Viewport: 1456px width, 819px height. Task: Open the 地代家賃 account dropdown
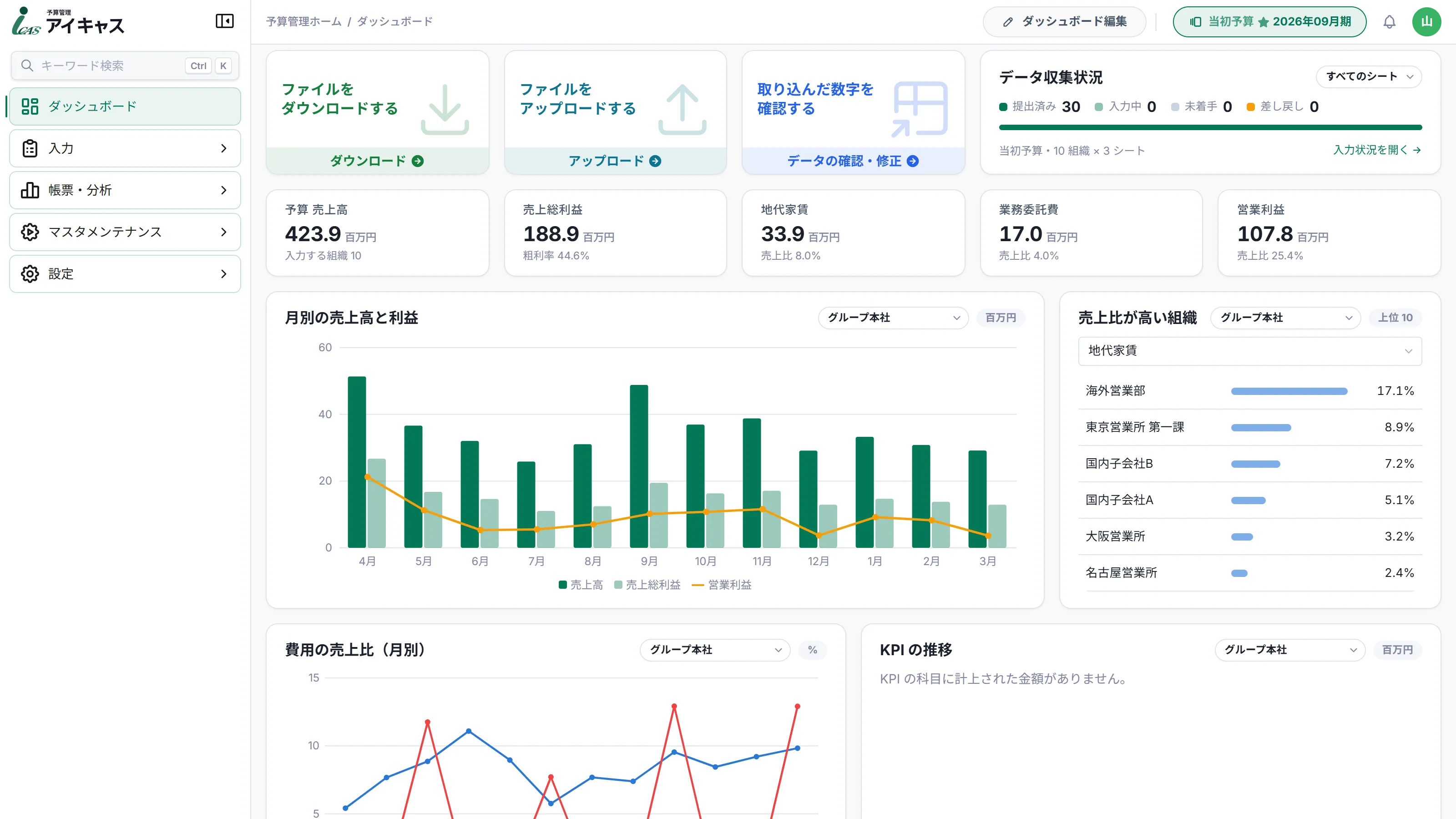[1250, 351]
